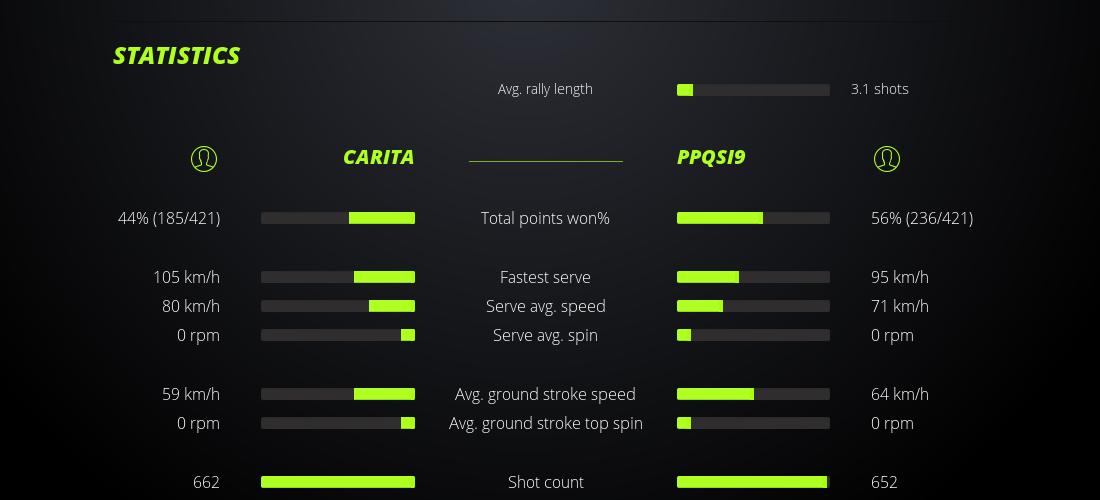Click CARITA's fastest serve bar

pyautogui.click(x=338, y=277)
